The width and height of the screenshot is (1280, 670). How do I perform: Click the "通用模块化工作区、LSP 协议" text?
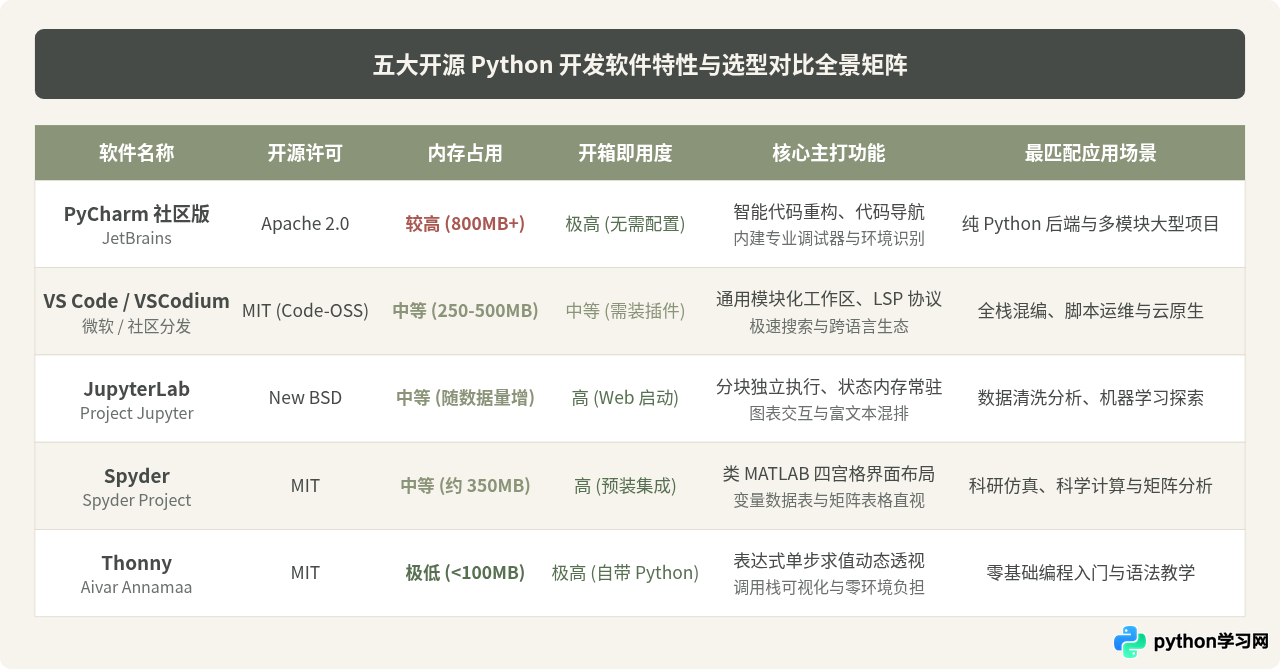[x=829, y=299]
